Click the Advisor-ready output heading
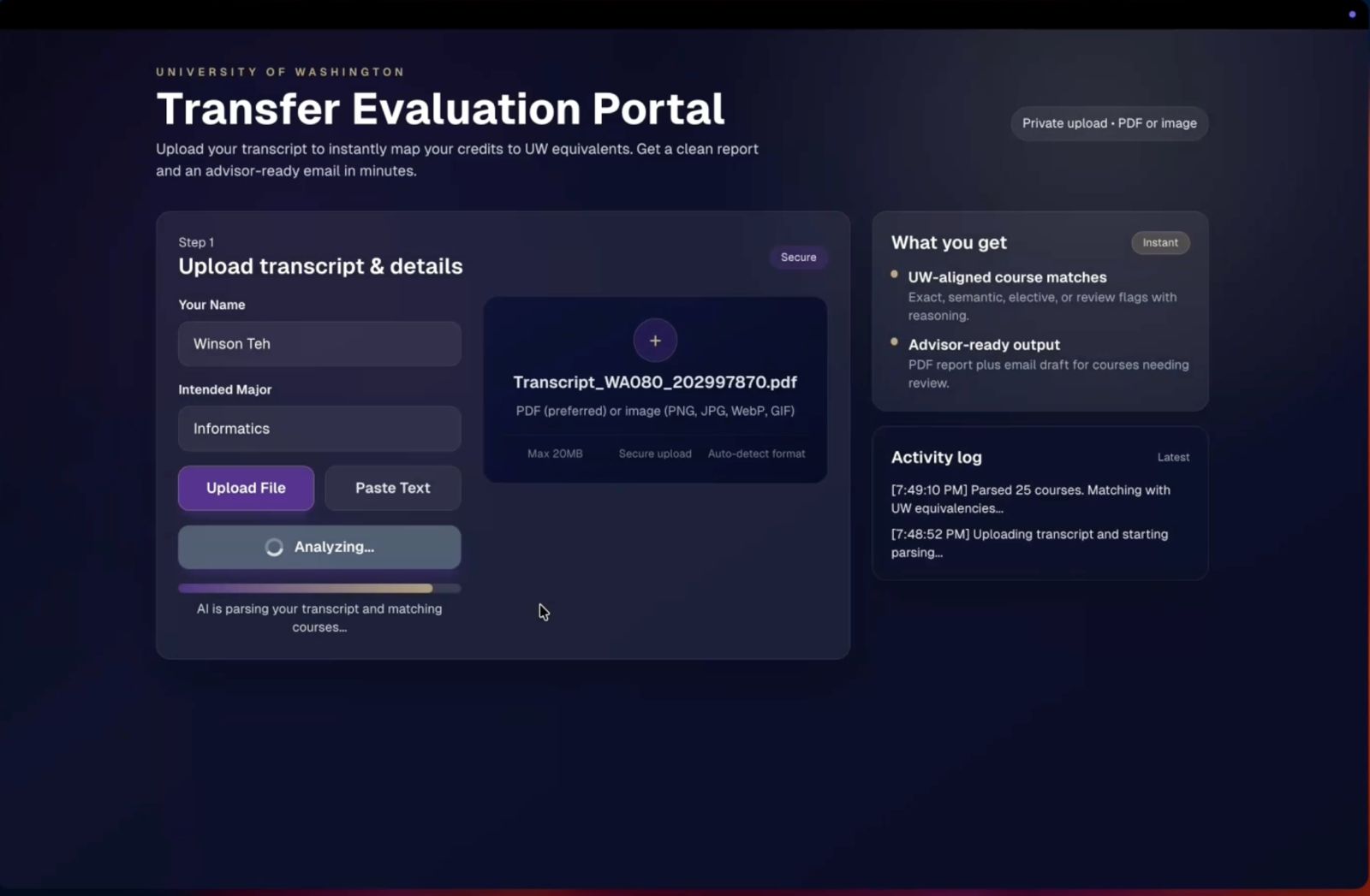Screen dimensions: 1370x896 coord(984,345)
